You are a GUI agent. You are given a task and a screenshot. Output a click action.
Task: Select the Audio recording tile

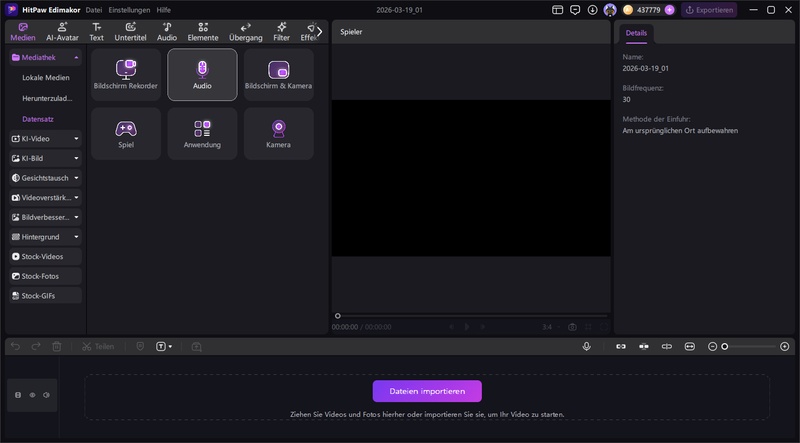tap(202, 75)
